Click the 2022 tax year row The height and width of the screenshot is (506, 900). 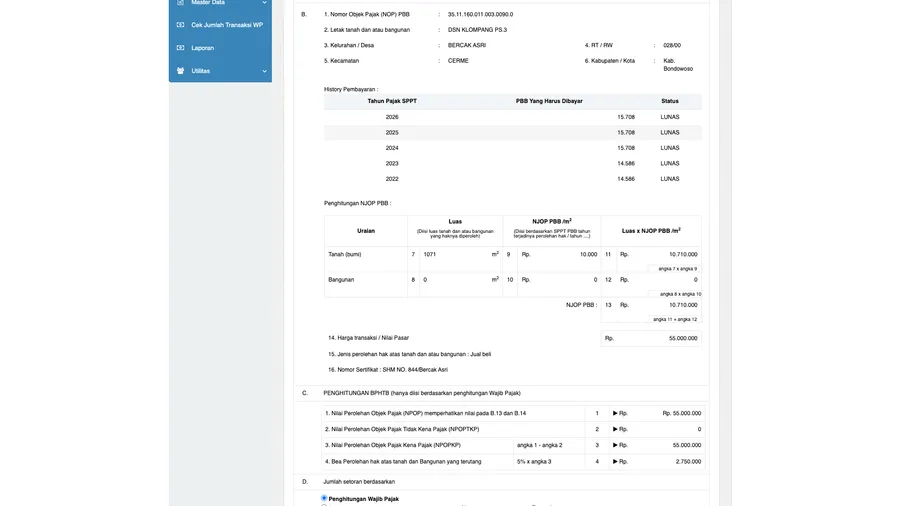click(513, 179)
